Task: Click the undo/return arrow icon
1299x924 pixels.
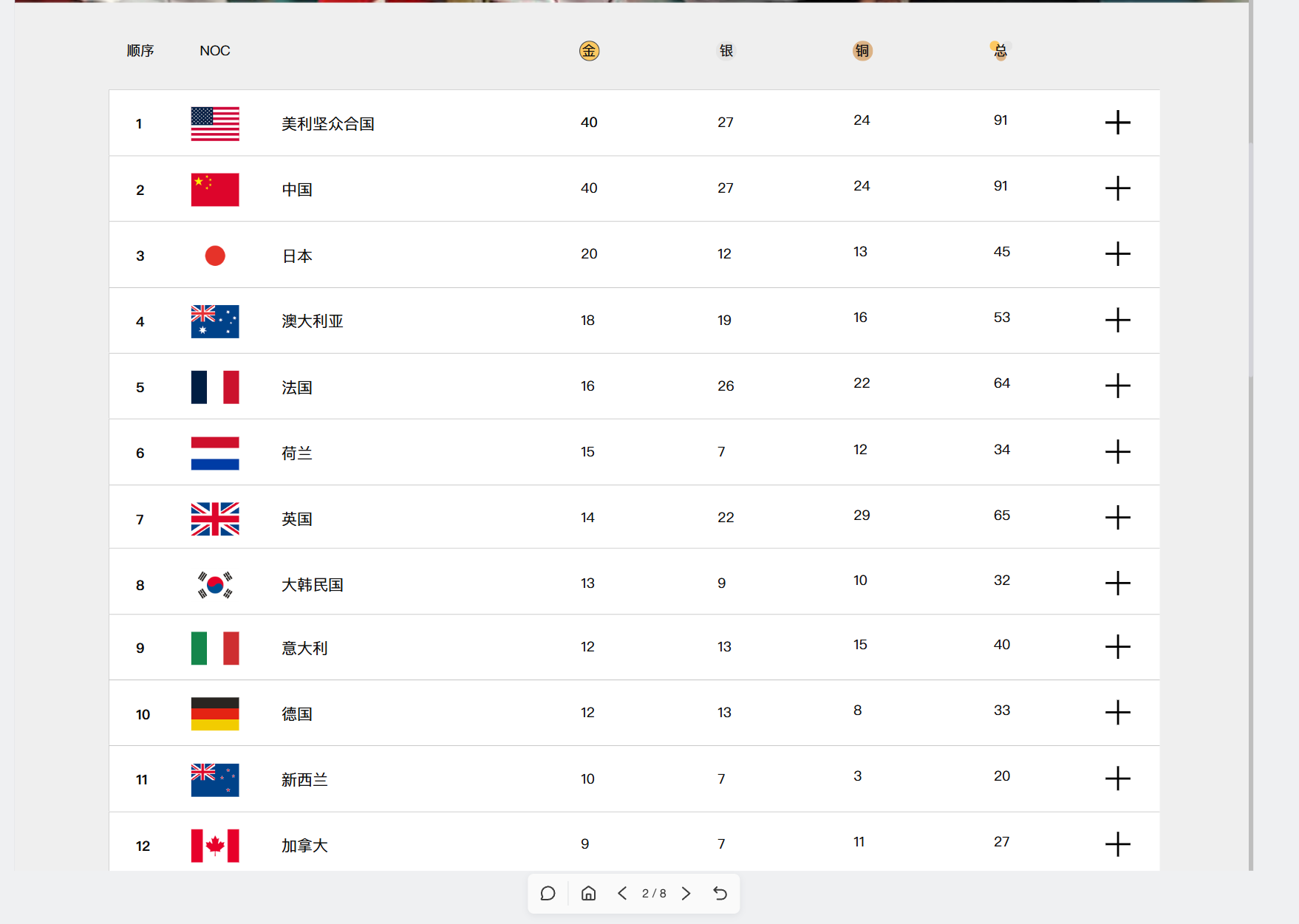Action: (720, 894)
